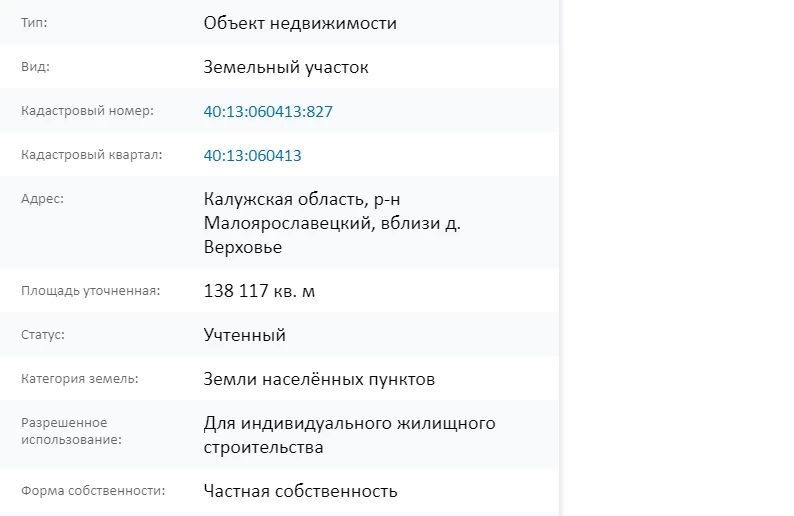Screen dimensions: 794x516
Task: Click the "Статус:" field label
Action: (43, 335)
